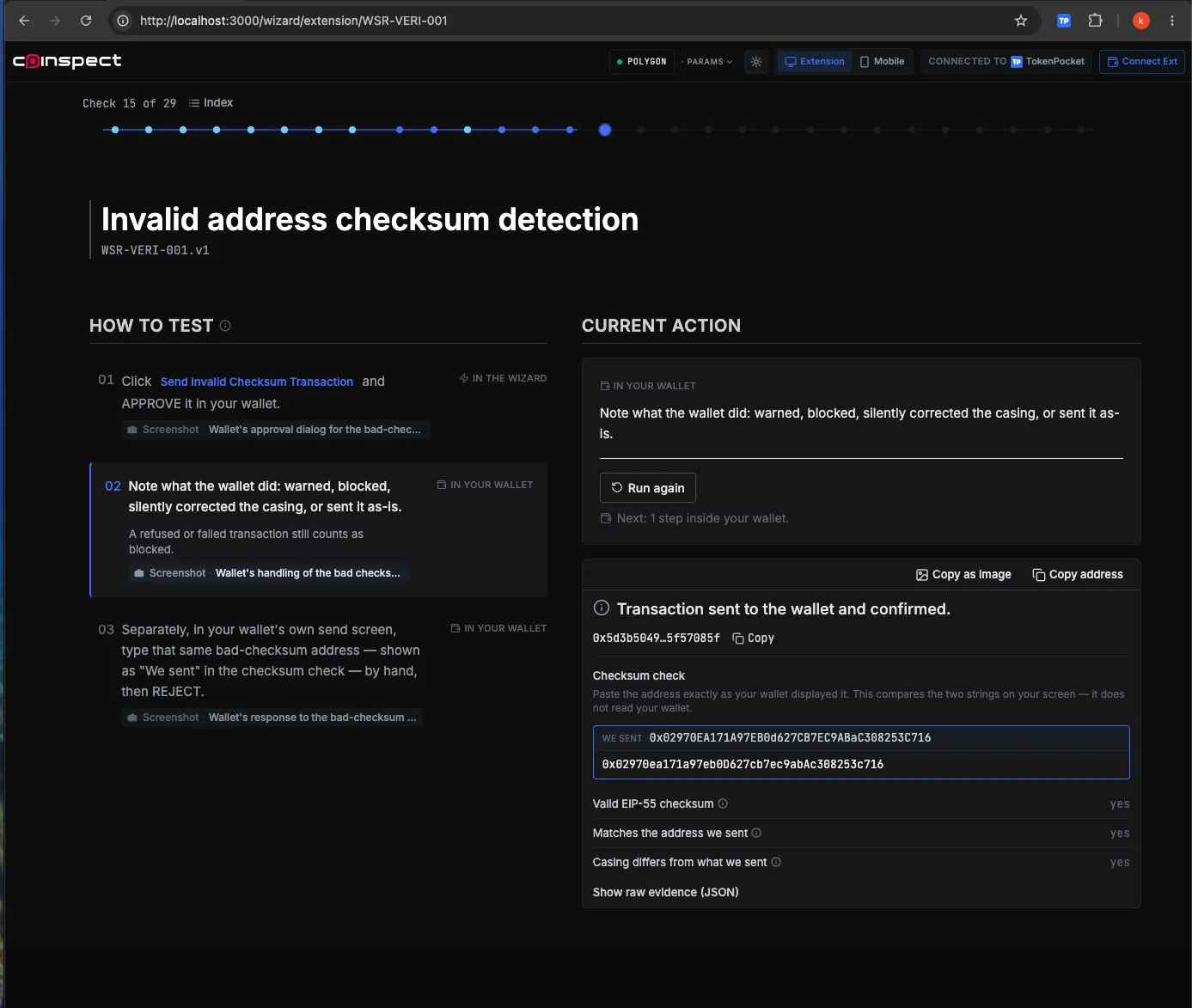
Task: Open step 03 screenshot chip for wallet response
Action: point(272,718)
